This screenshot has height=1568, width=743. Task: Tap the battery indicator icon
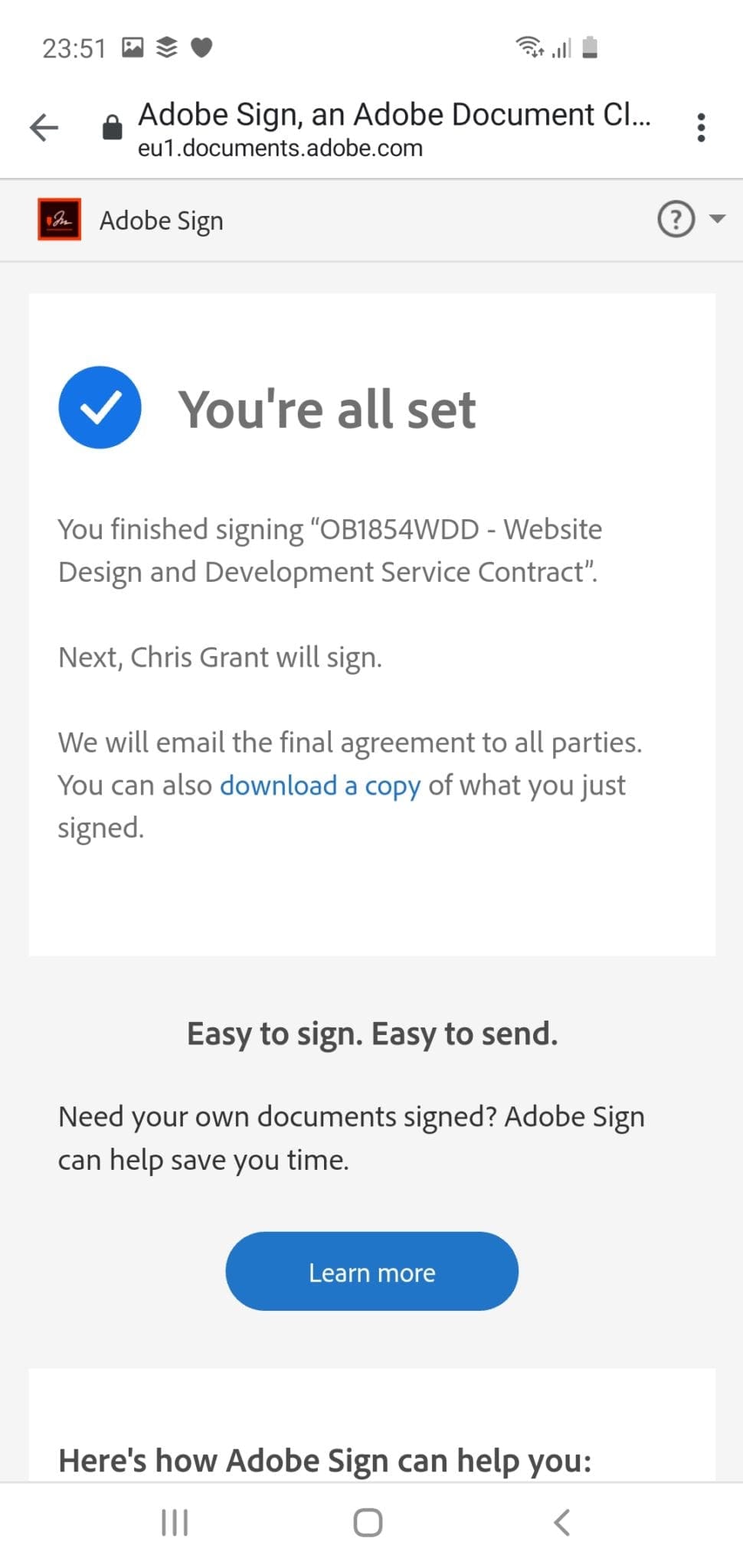pyautogui.click(x=590, y=47)
